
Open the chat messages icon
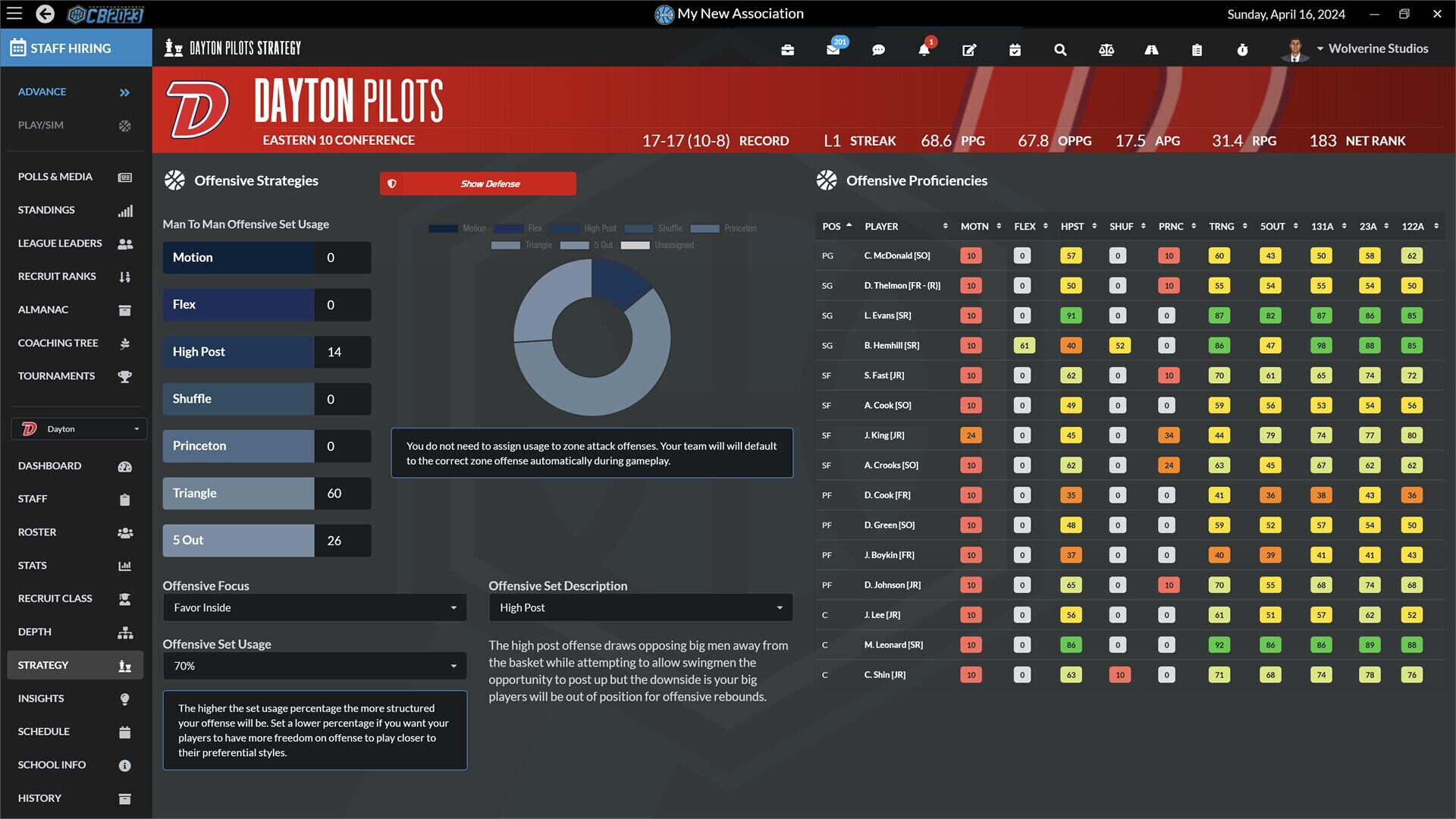(878, 49)
